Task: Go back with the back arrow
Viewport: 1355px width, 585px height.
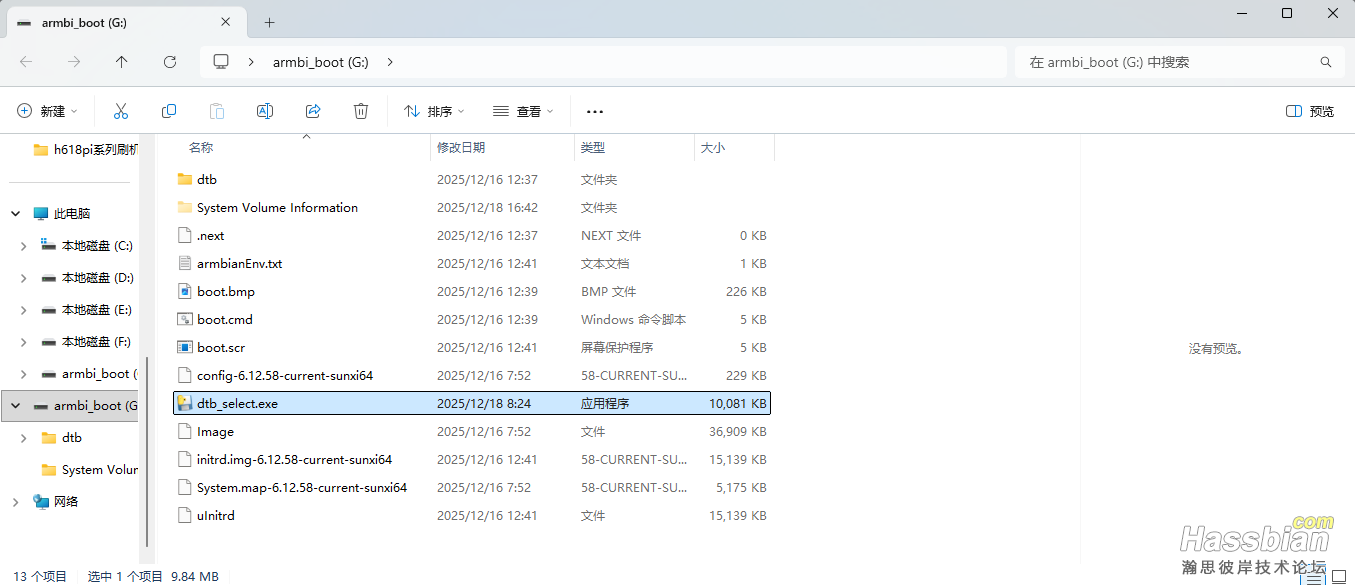Action: pos(26,61)
